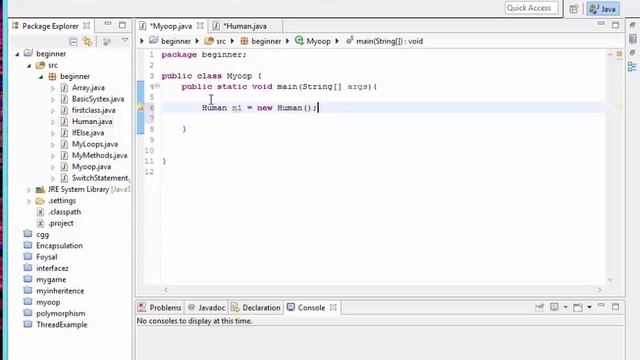
Task: Expand the Array.java node
Action: click(x=53, y=88)
